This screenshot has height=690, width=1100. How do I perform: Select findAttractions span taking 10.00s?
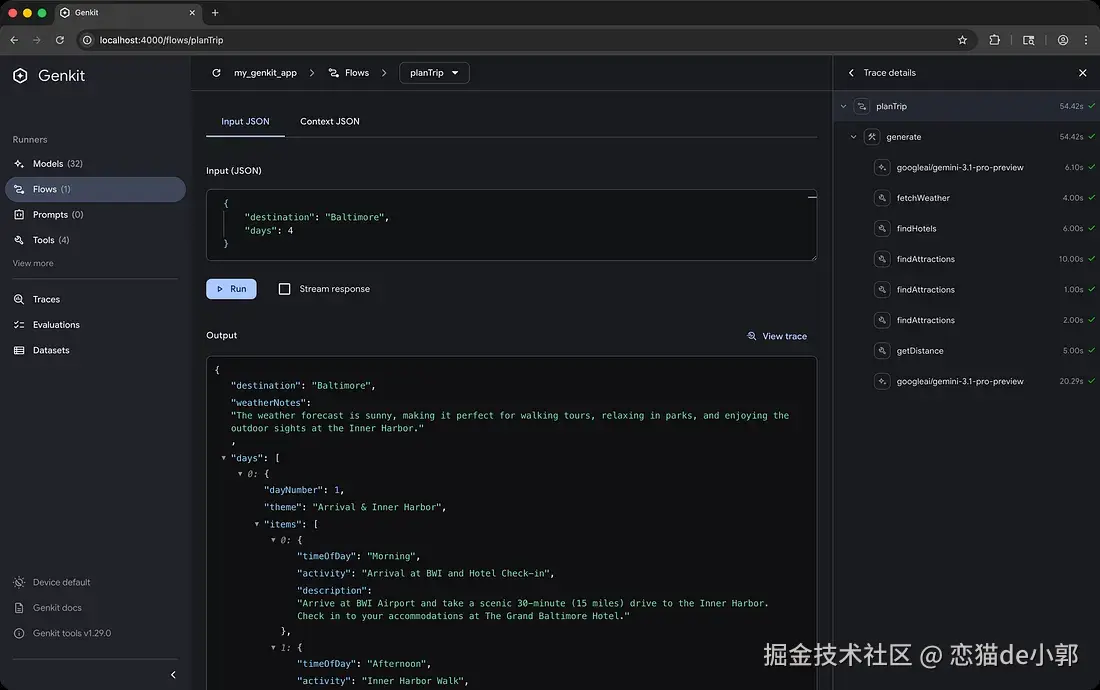click(x=967, y=259)
